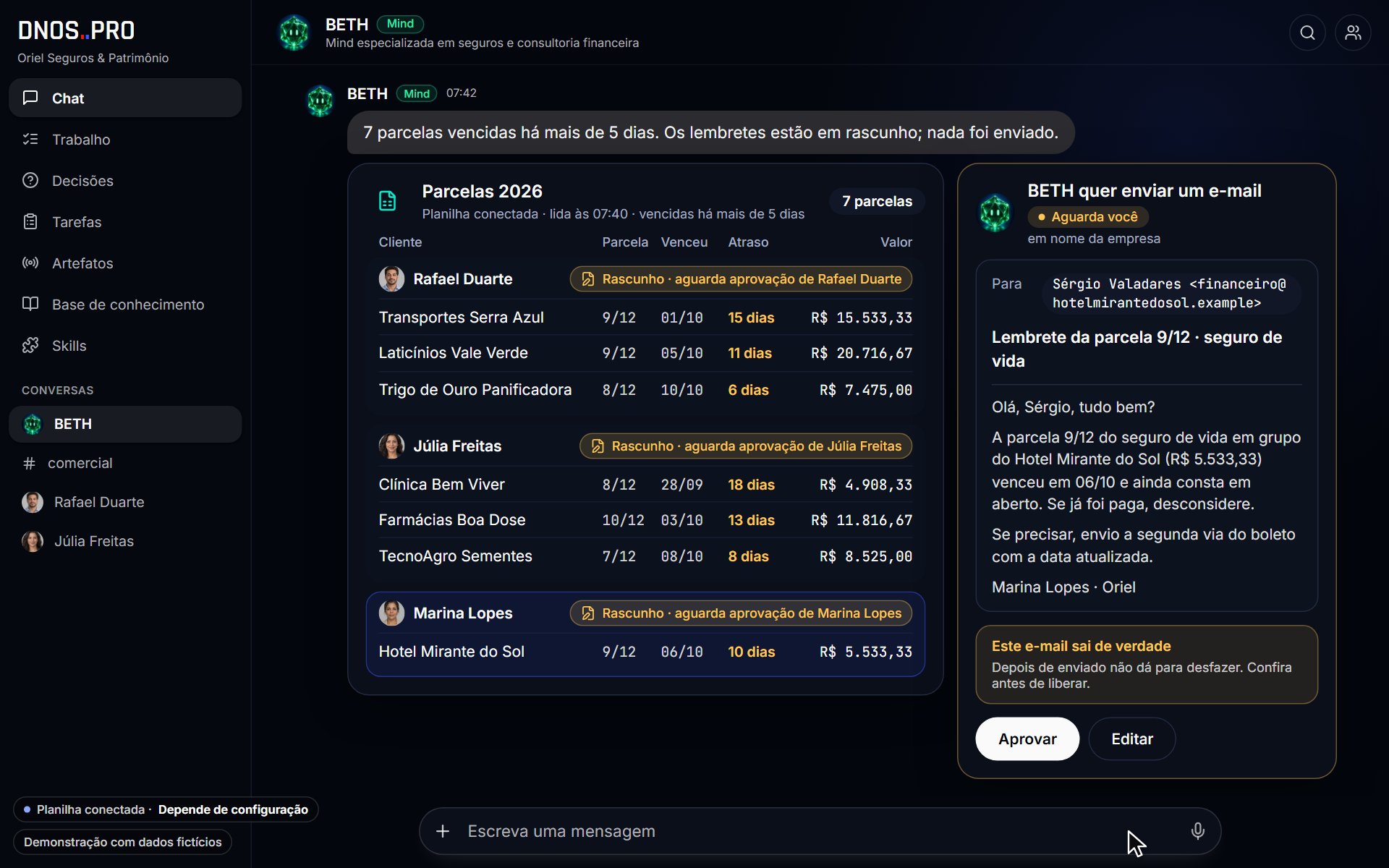Click the plus attachment icon

[443, 831]
